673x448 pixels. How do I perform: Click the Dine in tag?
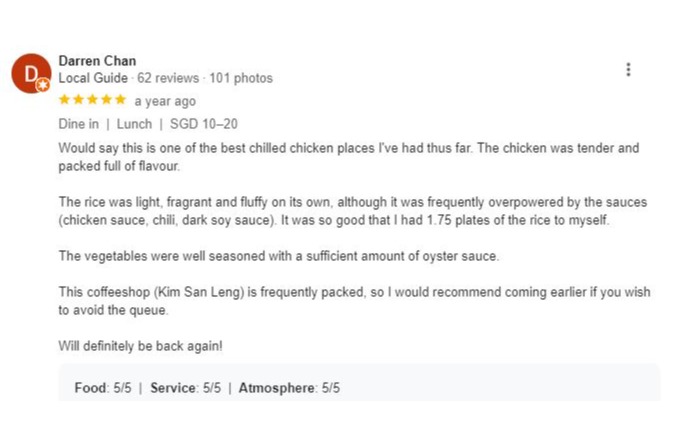click(x=78, y=124)
